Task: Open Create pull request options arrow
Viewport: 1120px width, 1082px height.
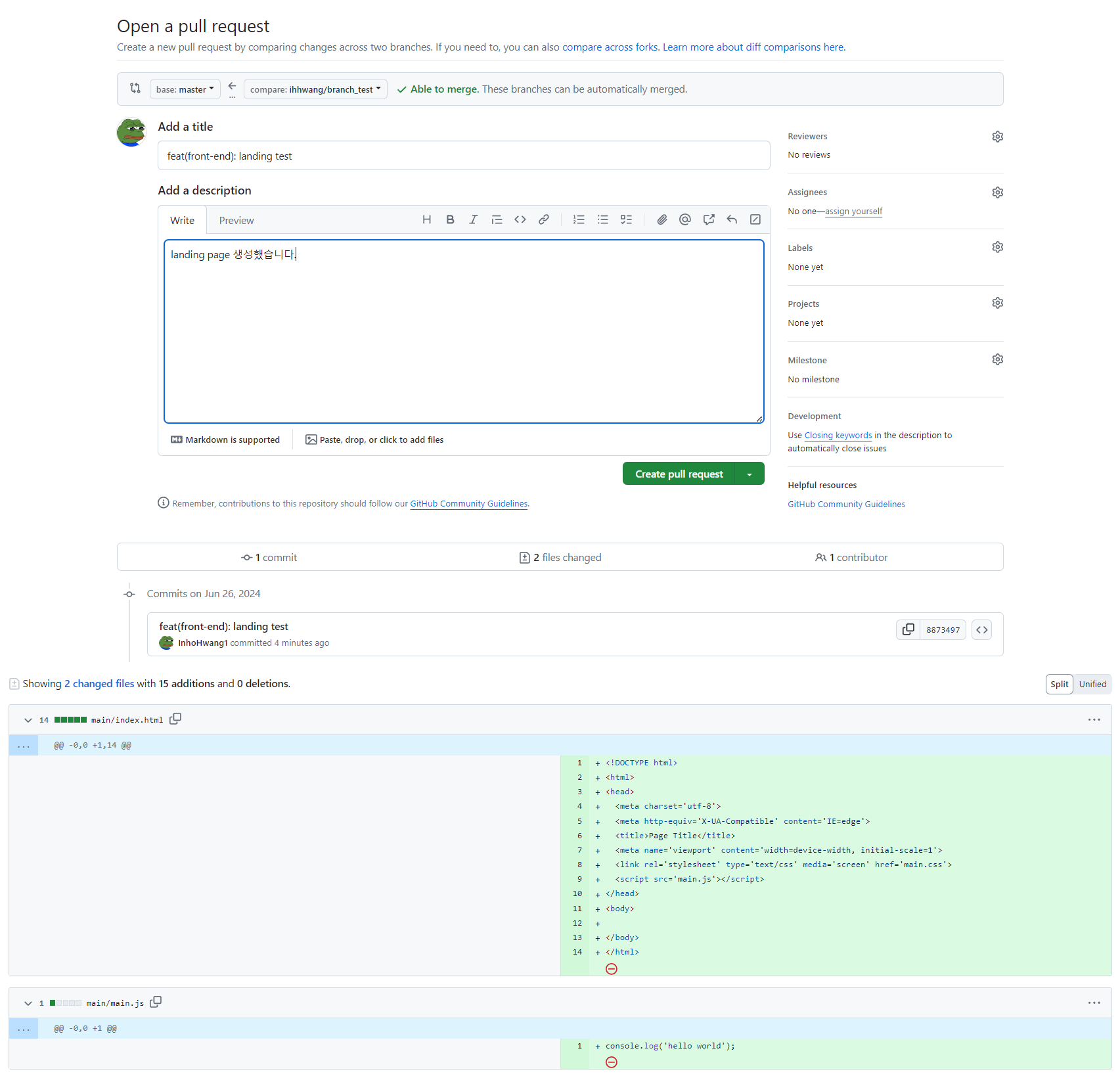Action: coord(750,474)
